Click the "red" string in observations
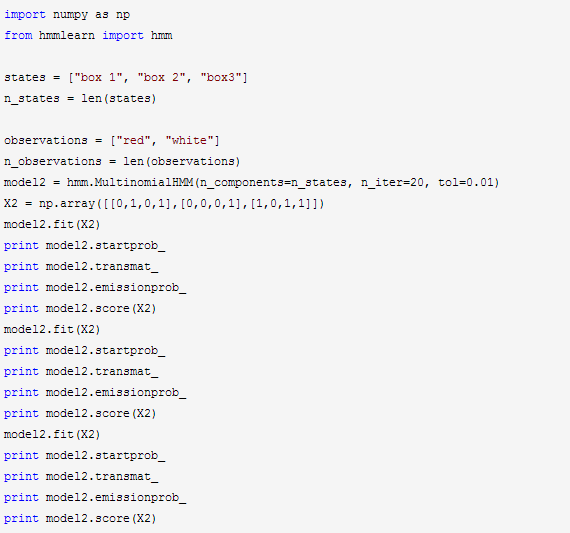Screen dimensions: 570x533 [134, 140]
